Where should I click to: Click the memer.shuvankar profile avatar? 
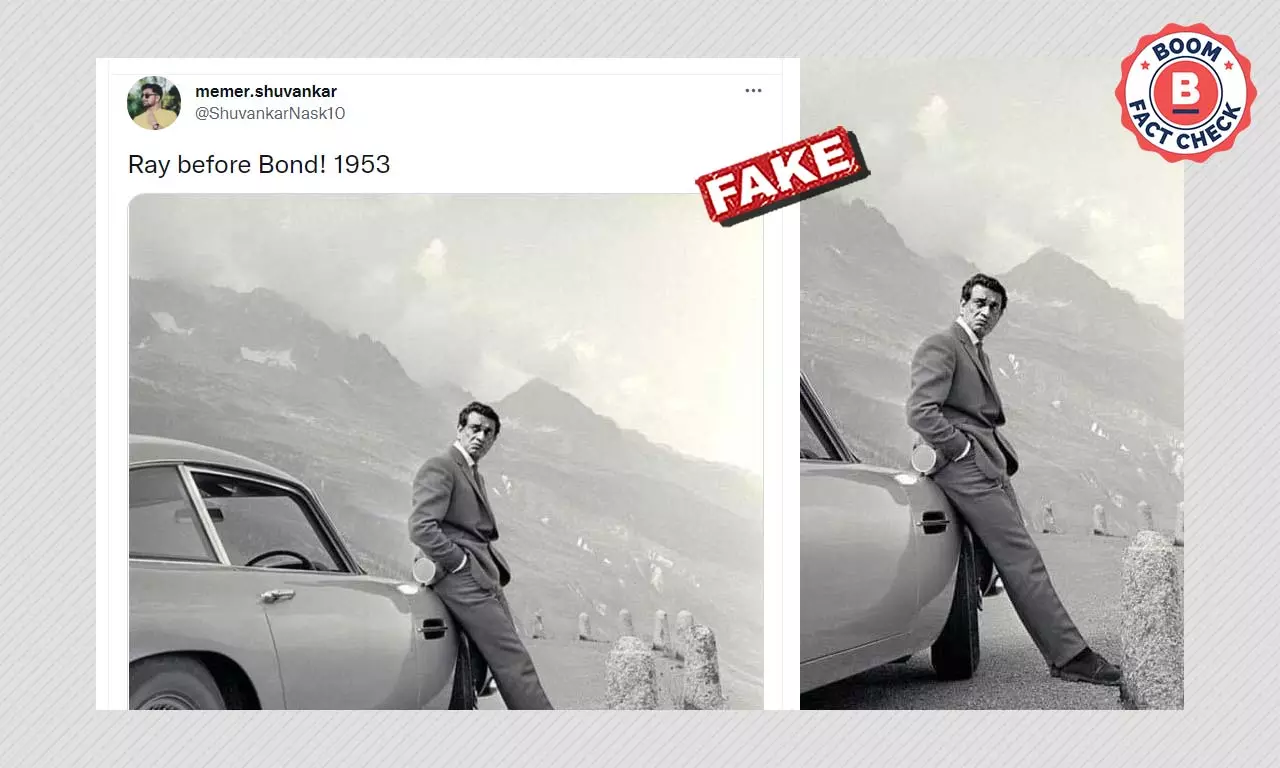click(154, 103)
